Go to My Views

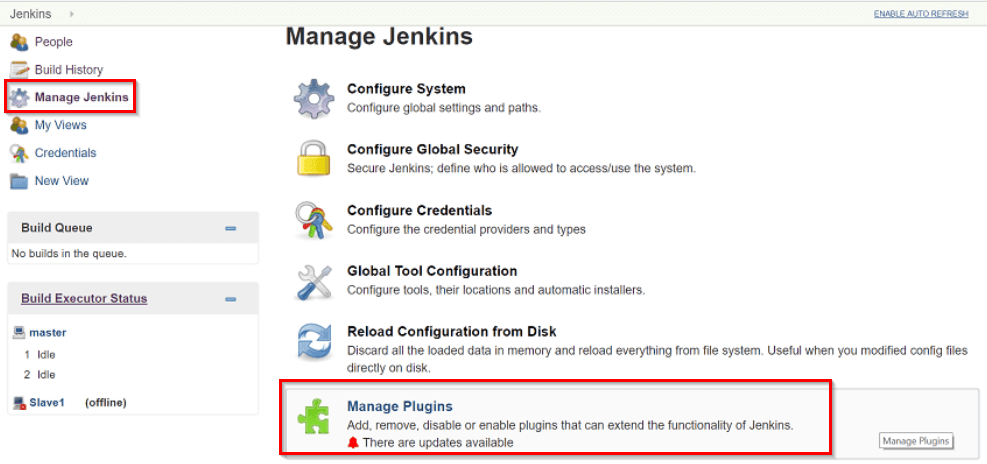[x=60, y=125]
